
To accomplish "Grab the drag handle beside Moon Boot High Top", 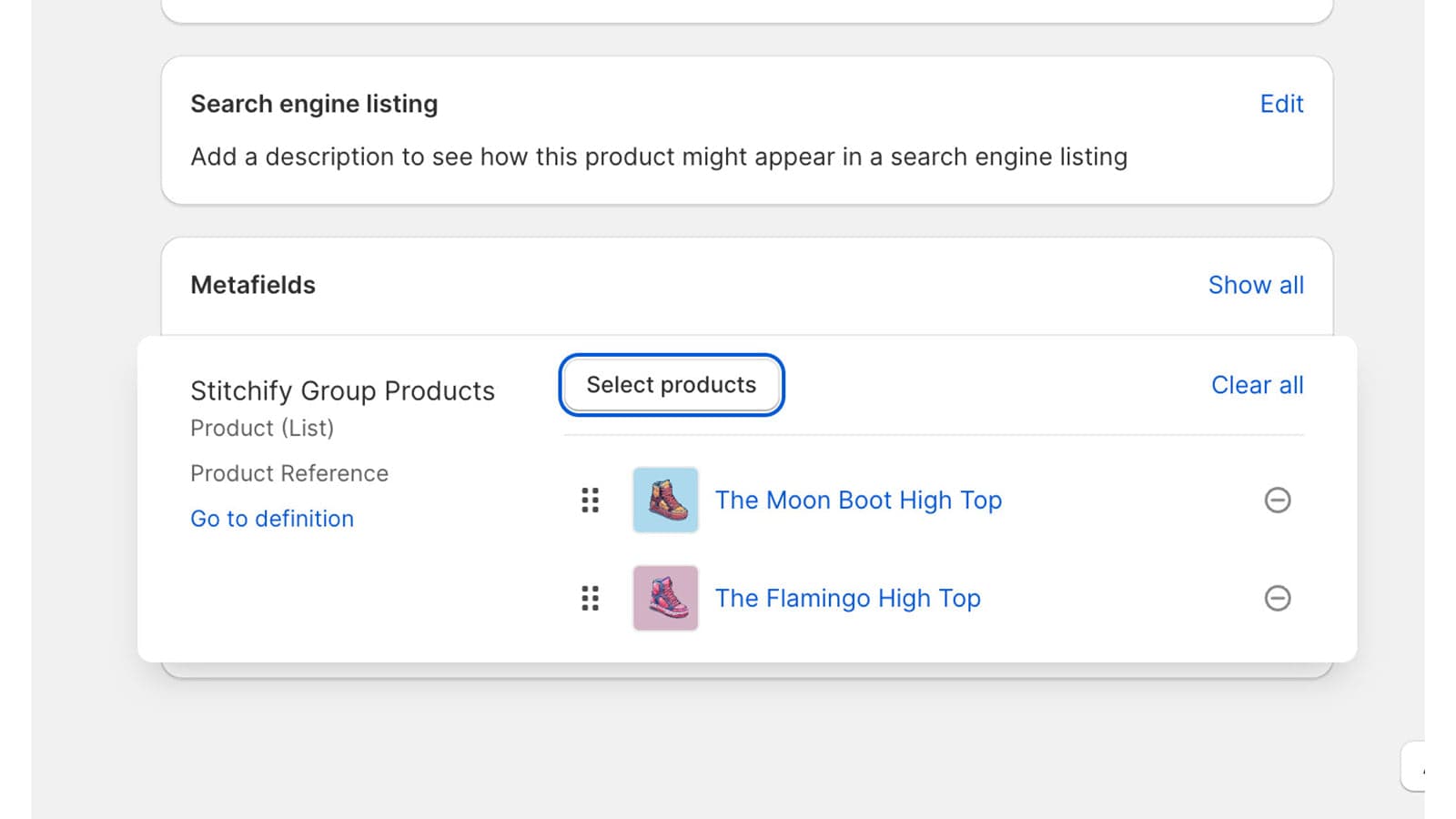I will pyautogui.click(x=590, y=500).
